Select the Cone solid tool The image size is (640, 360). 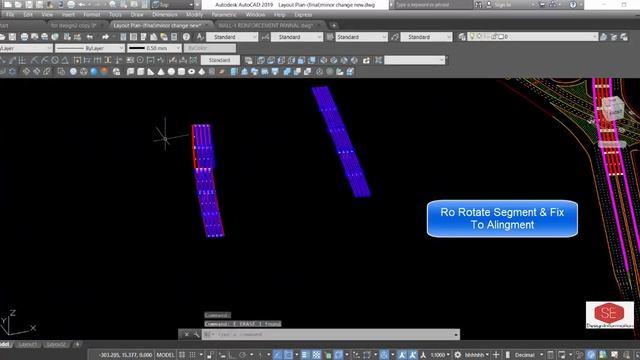point(161,71)
